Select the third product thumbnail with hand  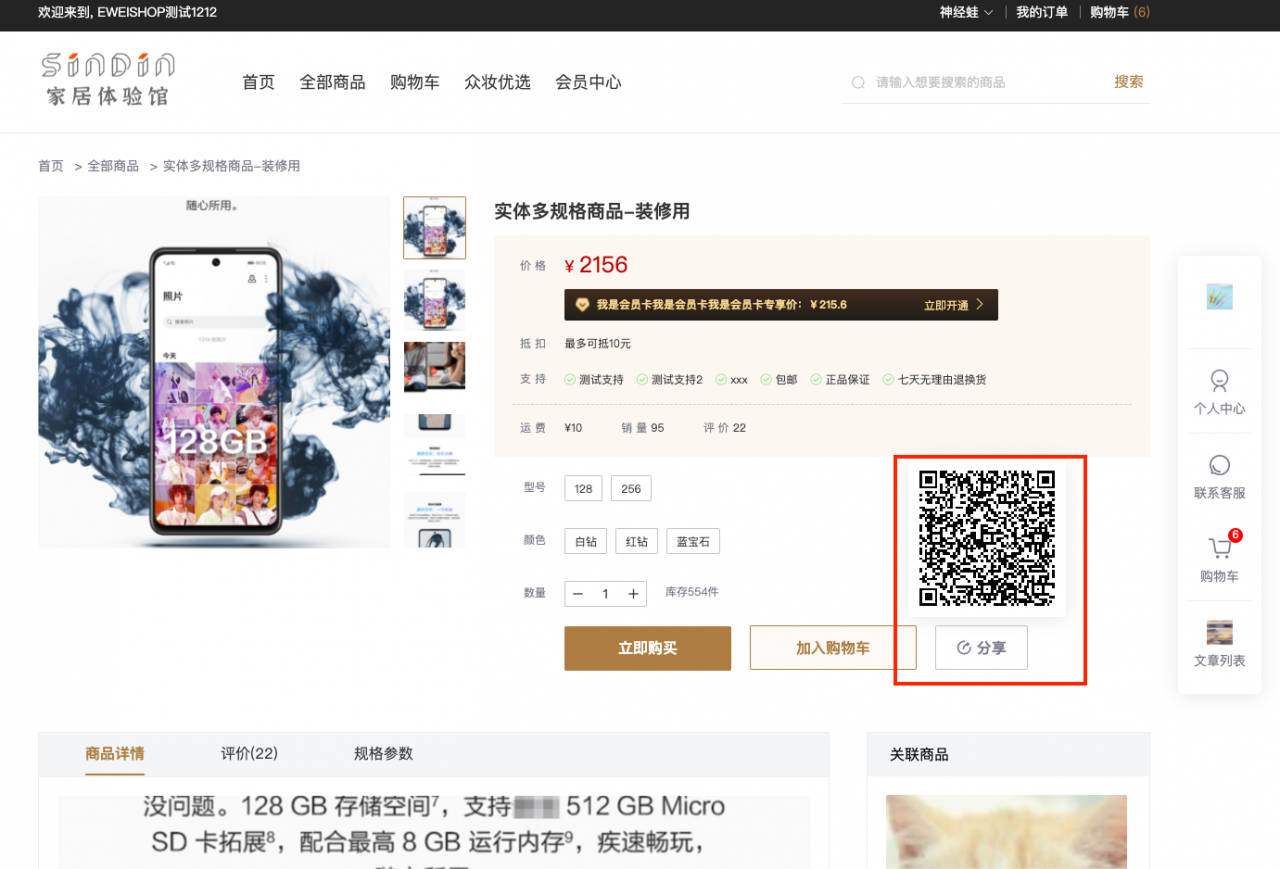434,367
